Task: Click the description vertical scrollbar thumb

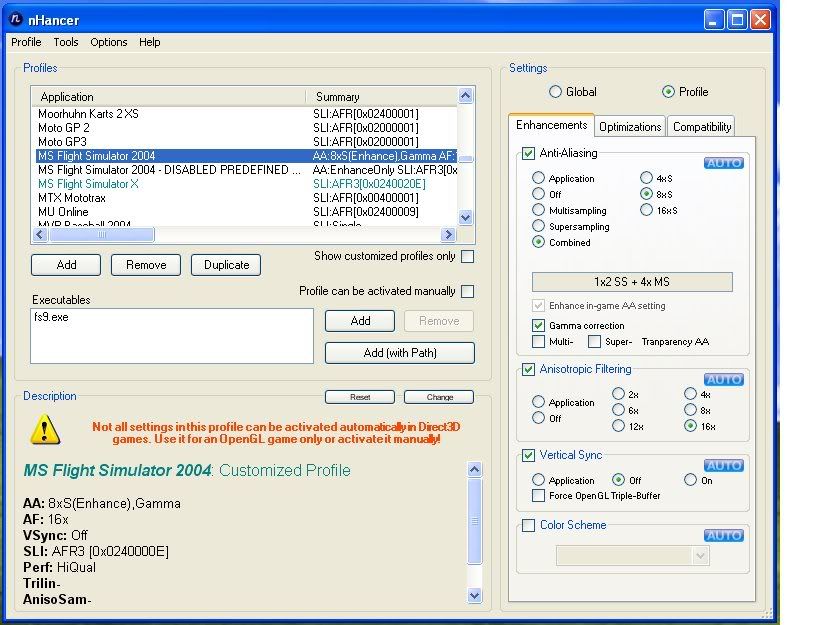Action: (475, 521)
